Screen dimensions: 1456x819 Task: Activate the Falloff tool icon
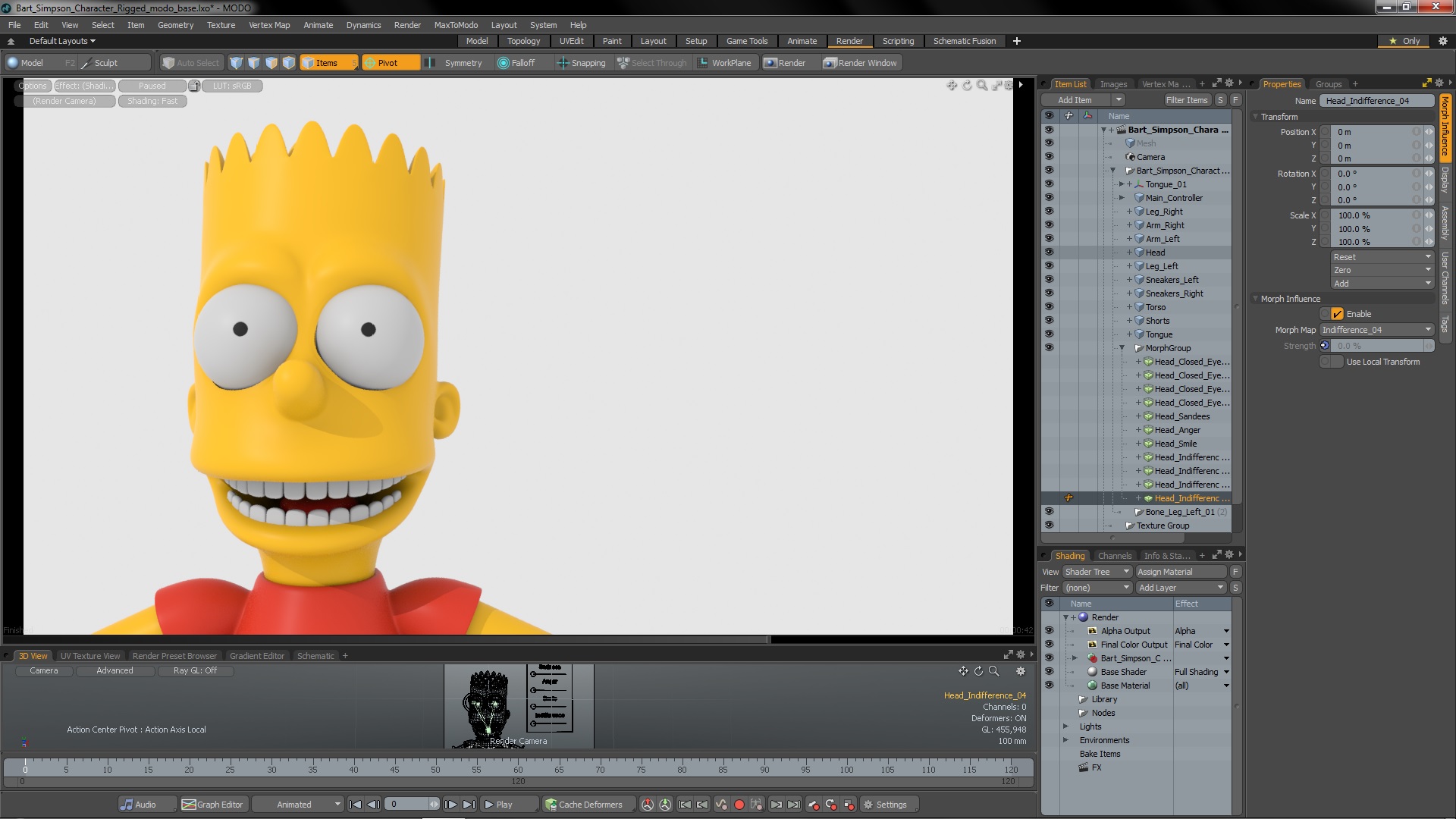(503, 63)
